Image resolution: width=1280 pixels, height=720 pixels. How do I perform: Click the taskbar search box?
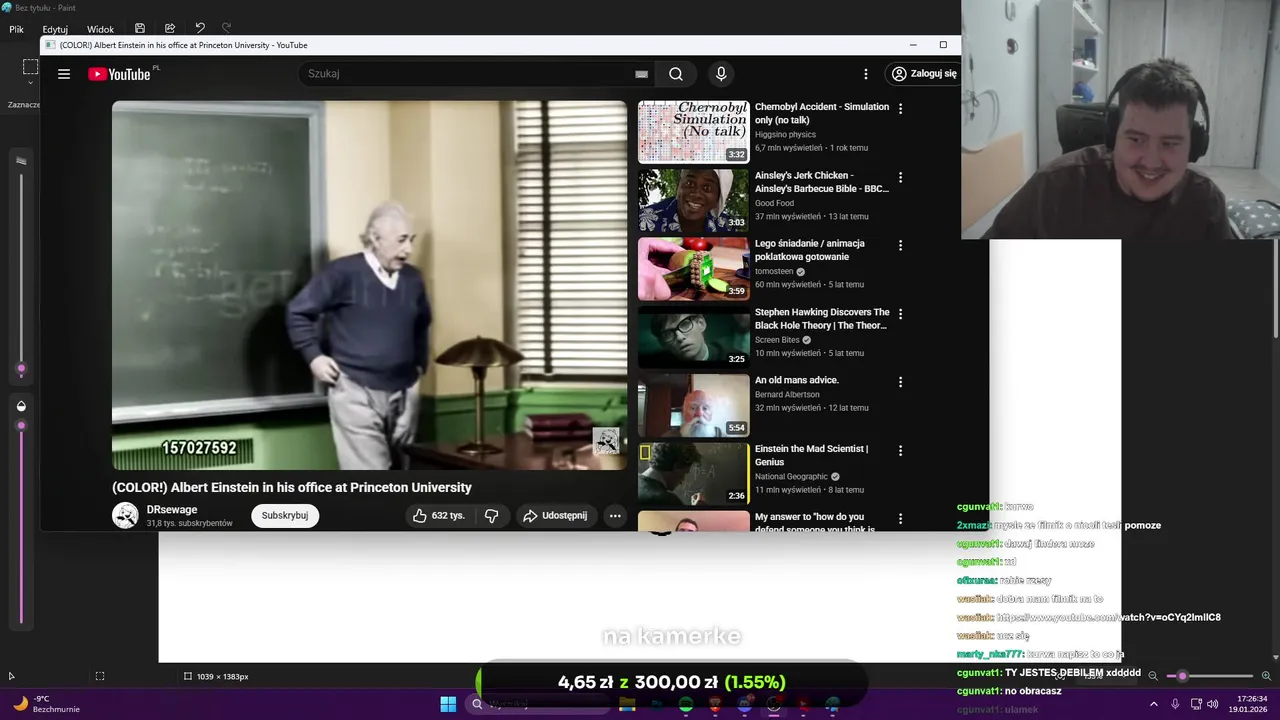click(x=537, y=704)
